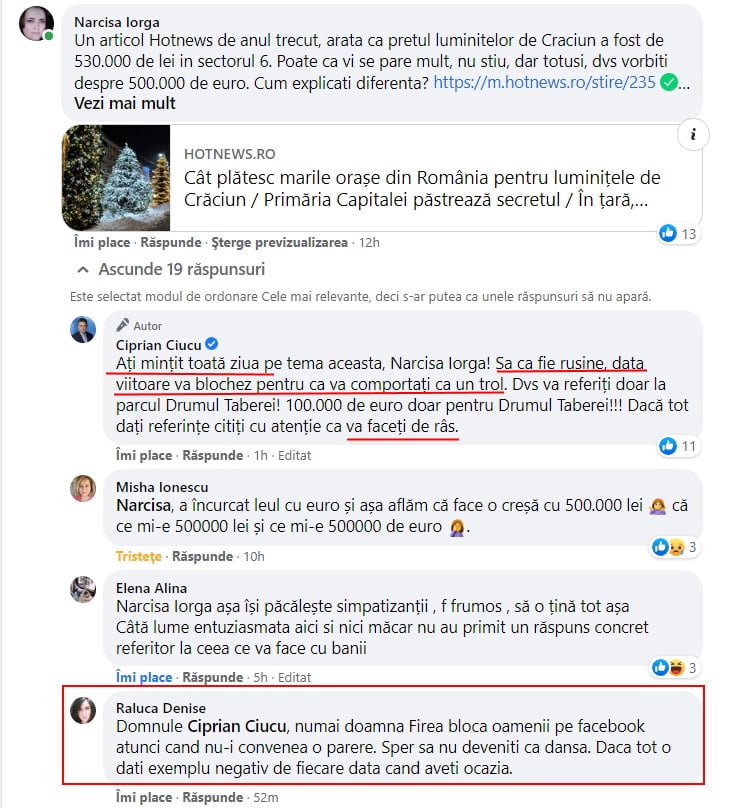Open the Christmas tree article thumbnail
Screen dimensions: 739x808
(116, 178)
